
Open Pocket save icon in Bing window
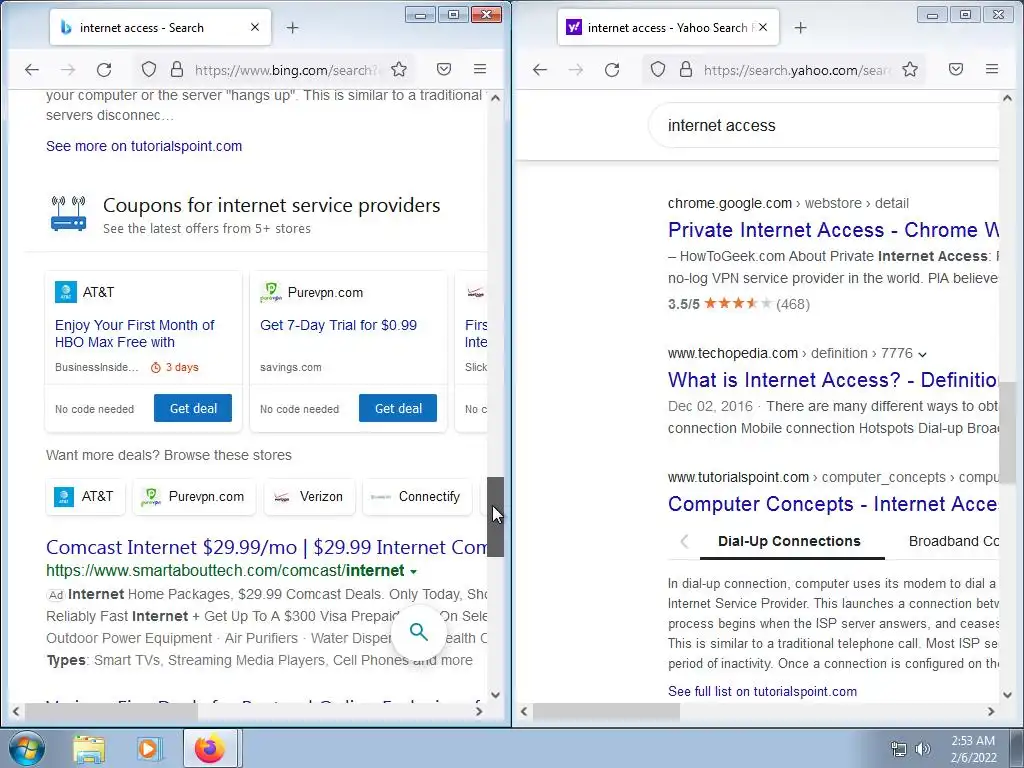444,69
